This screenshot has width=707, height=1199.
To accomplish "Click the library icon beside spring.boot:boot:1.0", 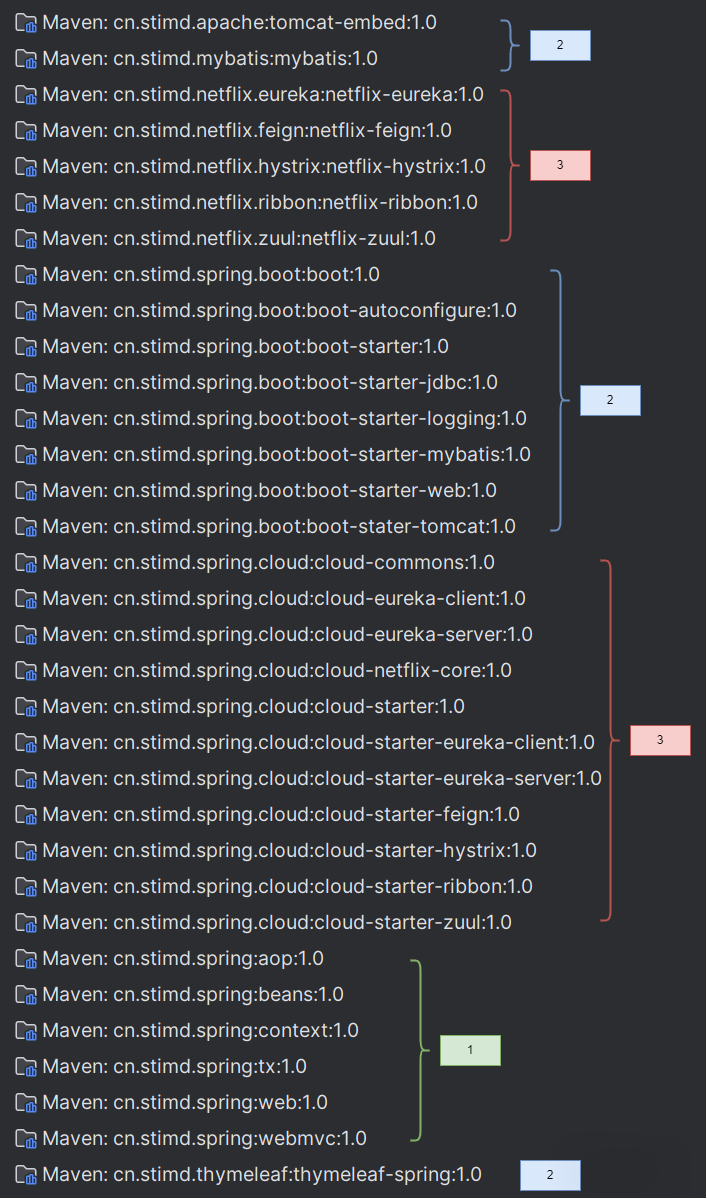I will pyautogui.click(x=26, y=275).
